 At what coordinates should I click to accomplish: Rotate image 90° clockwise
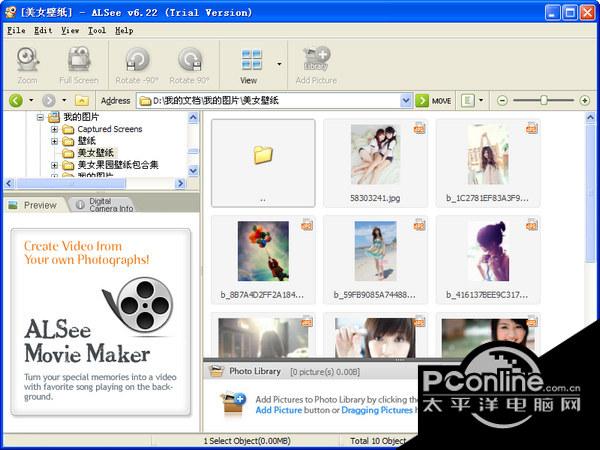coord(189,59)
